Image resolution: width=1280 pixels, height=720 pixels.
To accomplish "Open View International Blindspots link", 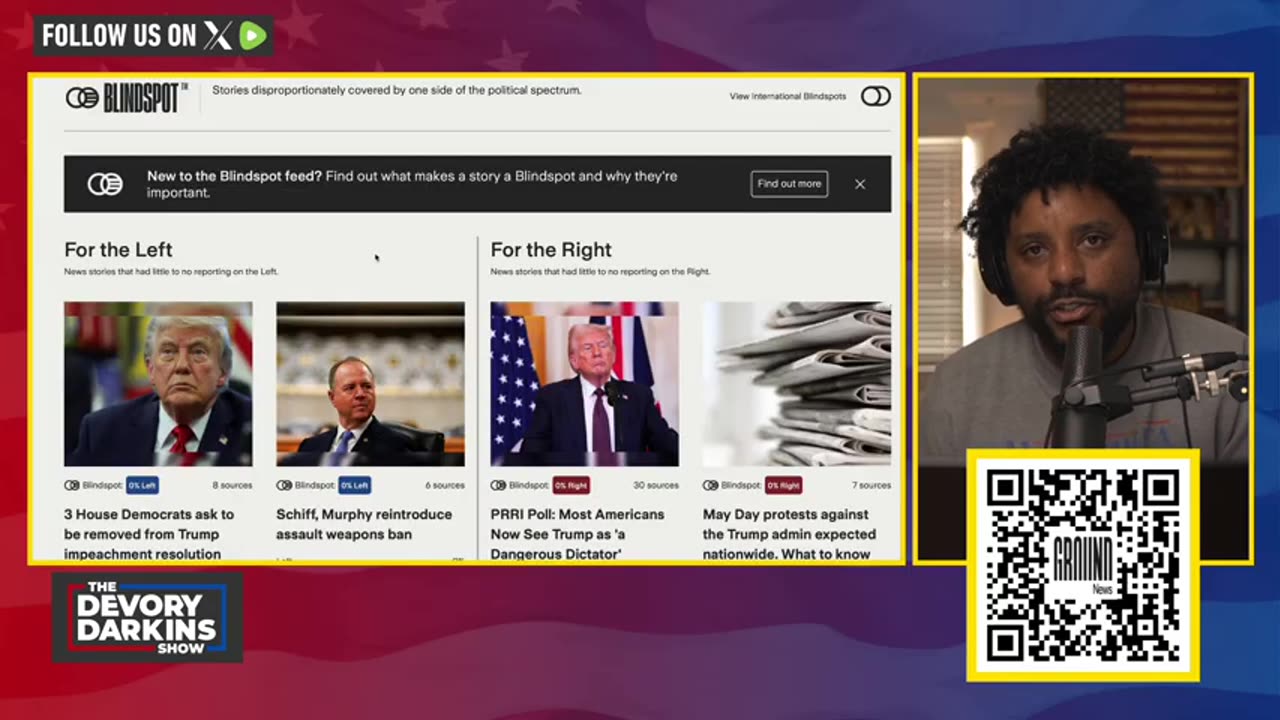I will point(788,96).
